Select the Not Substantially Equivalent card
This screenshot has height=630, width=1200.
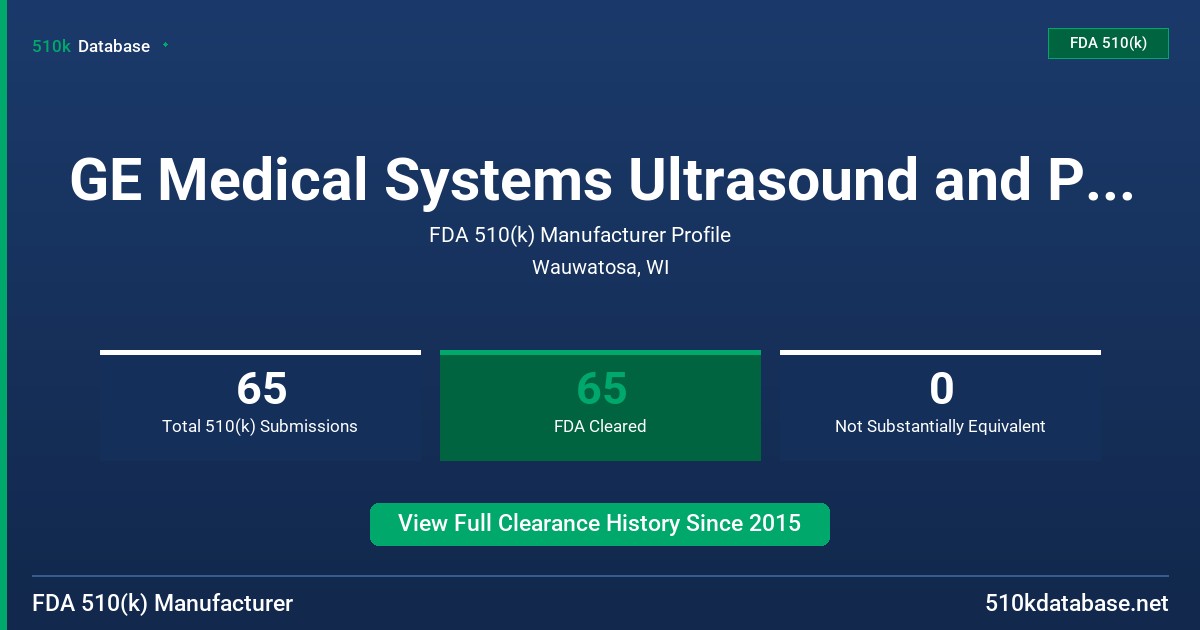[x=940, y=405]
